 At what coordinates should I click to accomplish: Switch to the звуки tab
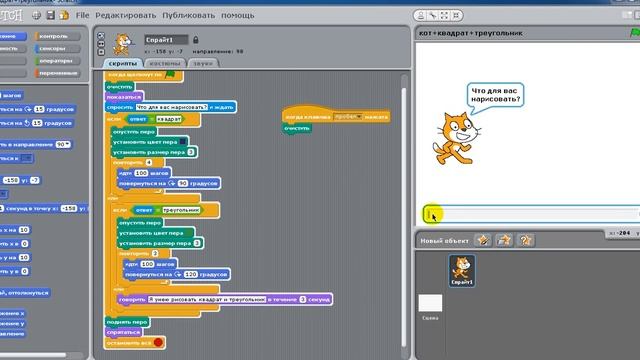[203, 63]
